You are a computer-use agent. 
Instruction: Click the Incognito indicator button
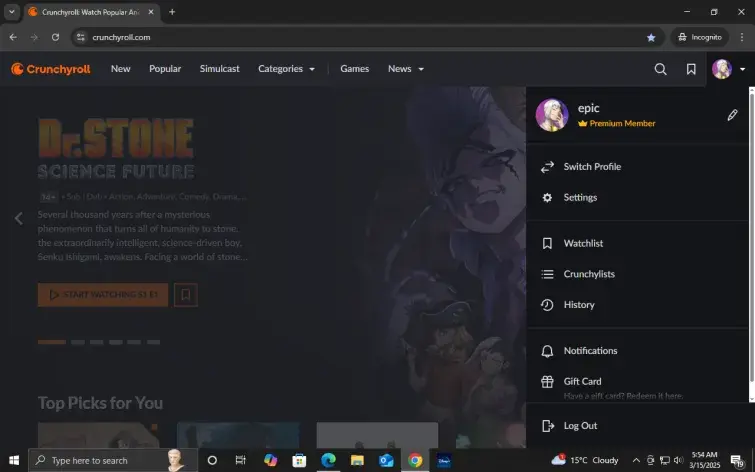click(x=700, y=37)
